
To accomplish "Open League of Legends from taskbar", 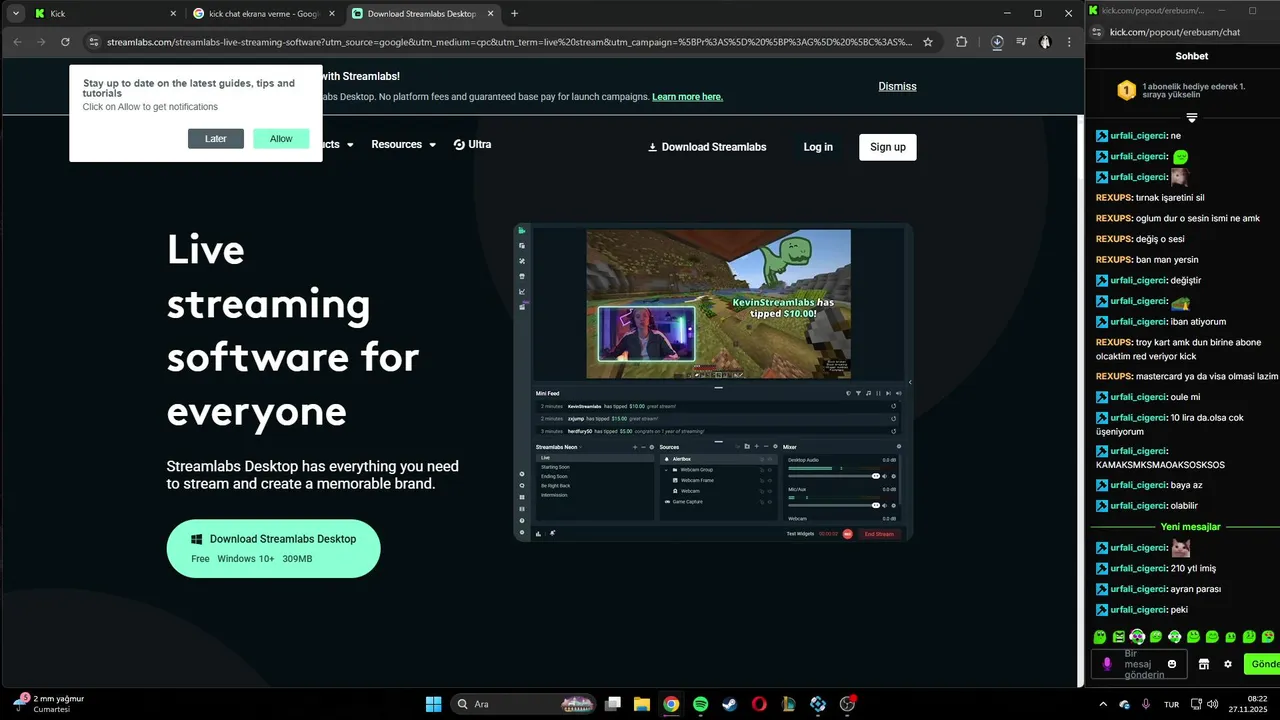I will point(789,704).
